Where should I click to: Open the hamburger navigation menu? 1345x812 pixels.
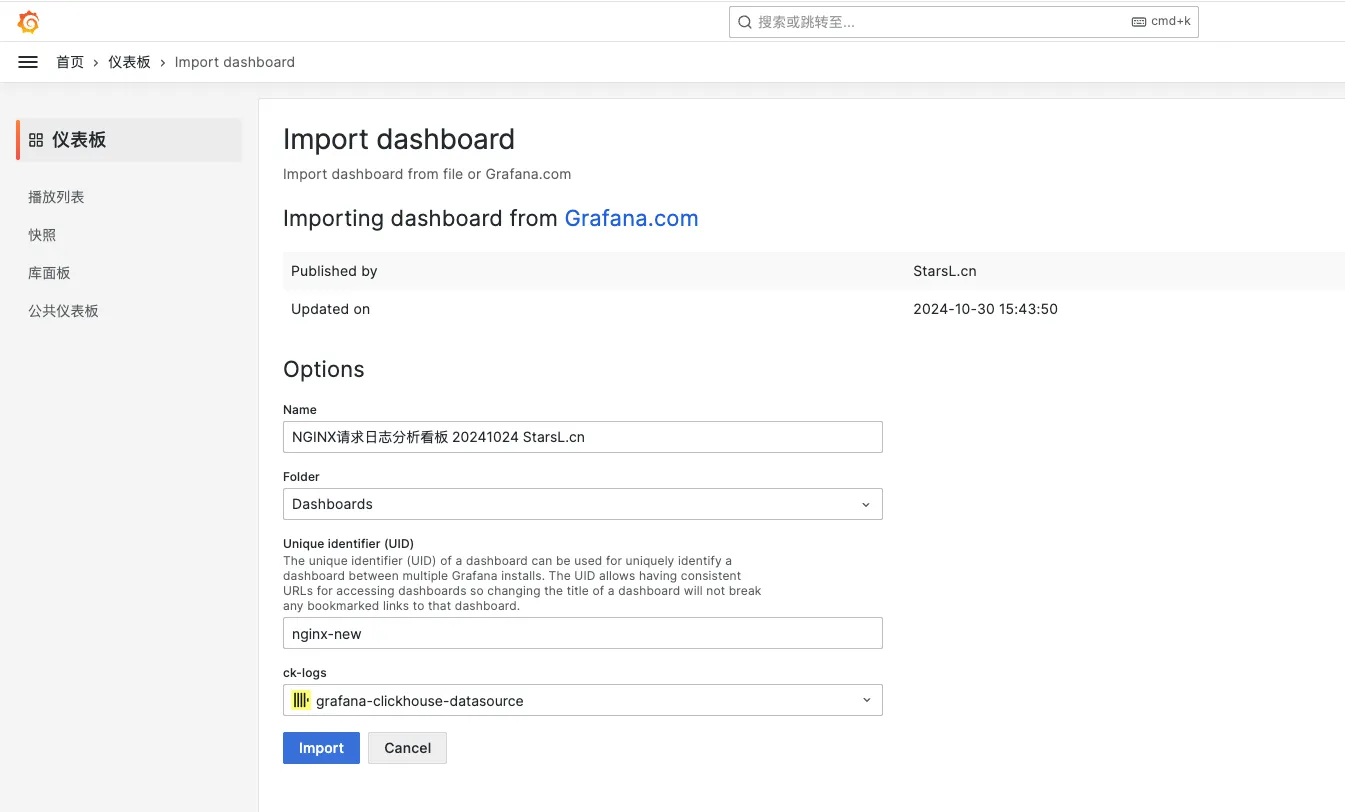tap(28, 62)
